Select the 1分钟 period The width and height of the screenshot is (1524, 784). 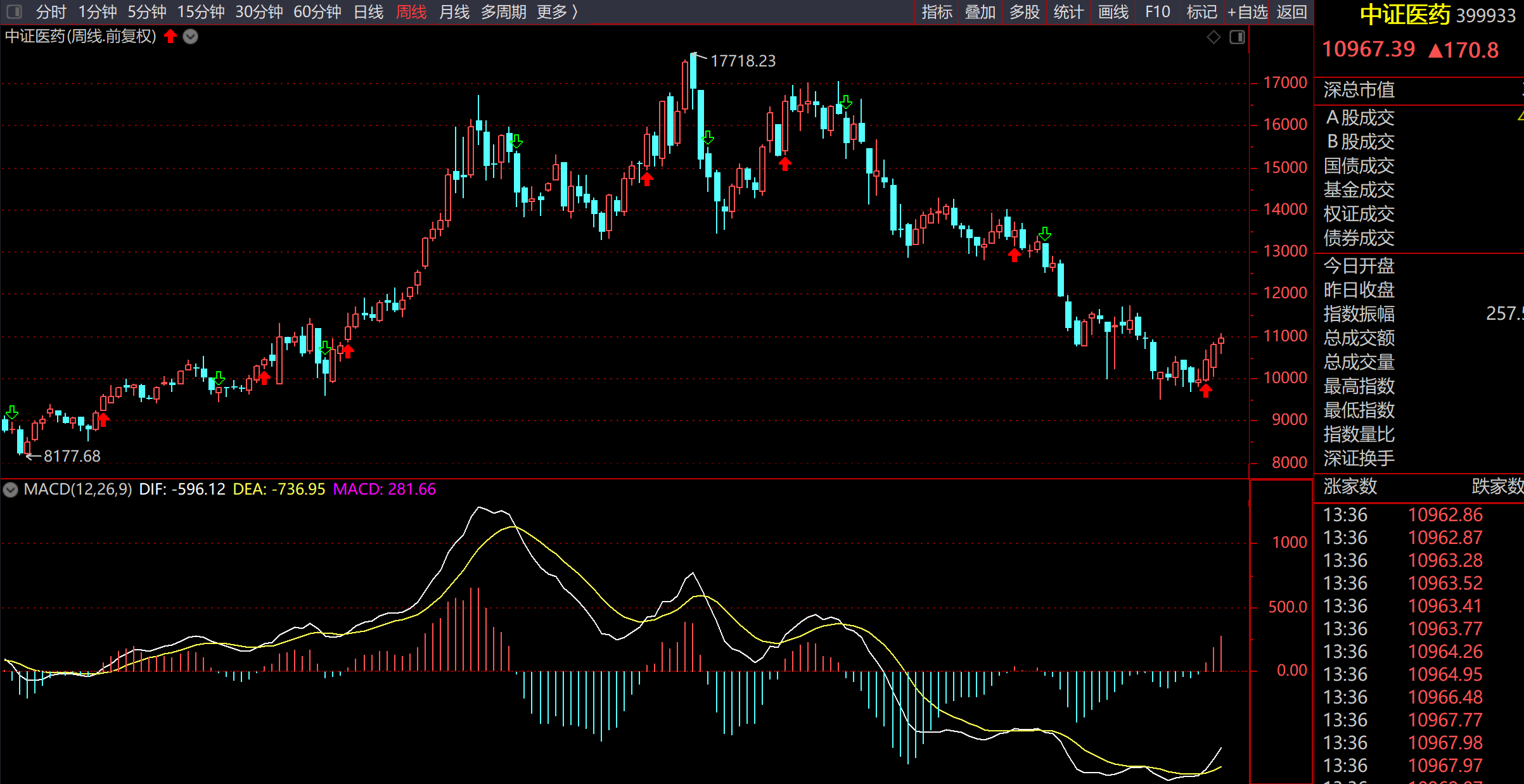tap(98, 12)
